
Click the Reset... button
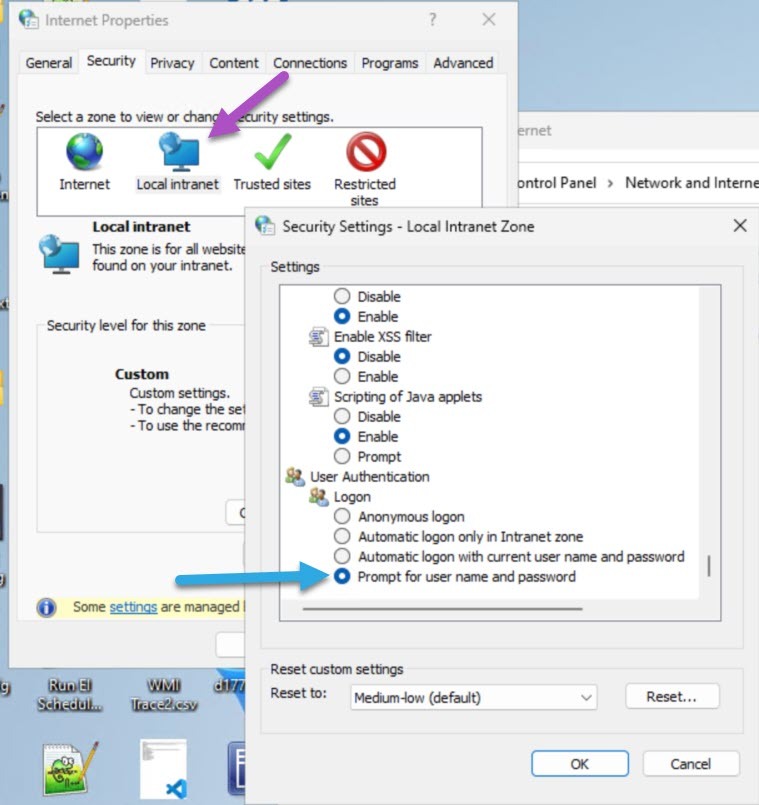pos(671,696)
